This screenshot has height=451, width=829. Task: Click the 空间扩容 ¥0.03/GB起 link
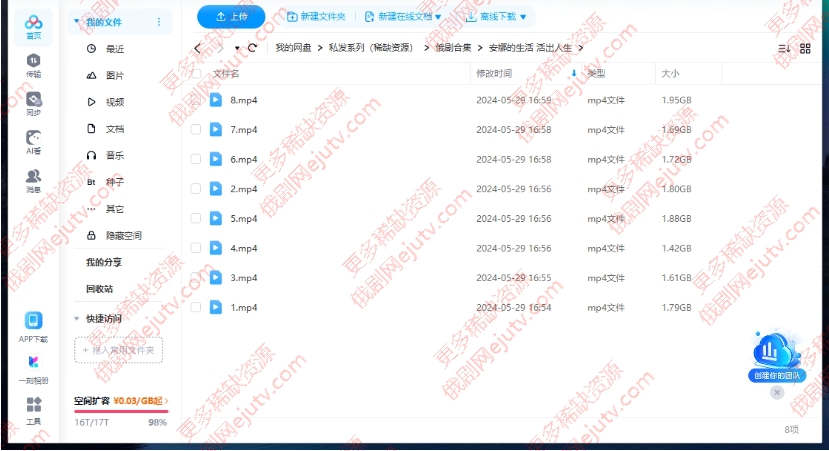(121, 401)
